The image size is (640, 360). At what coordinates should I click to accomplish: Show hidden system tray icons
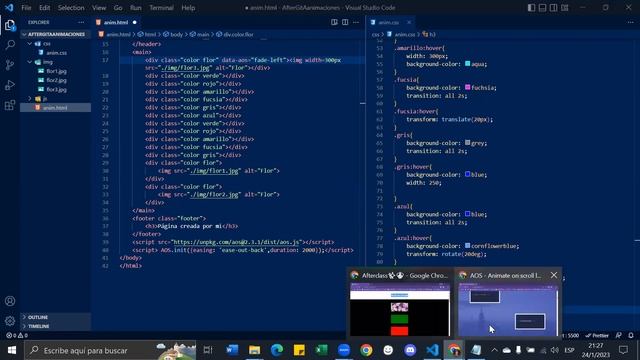pos(494,350)
